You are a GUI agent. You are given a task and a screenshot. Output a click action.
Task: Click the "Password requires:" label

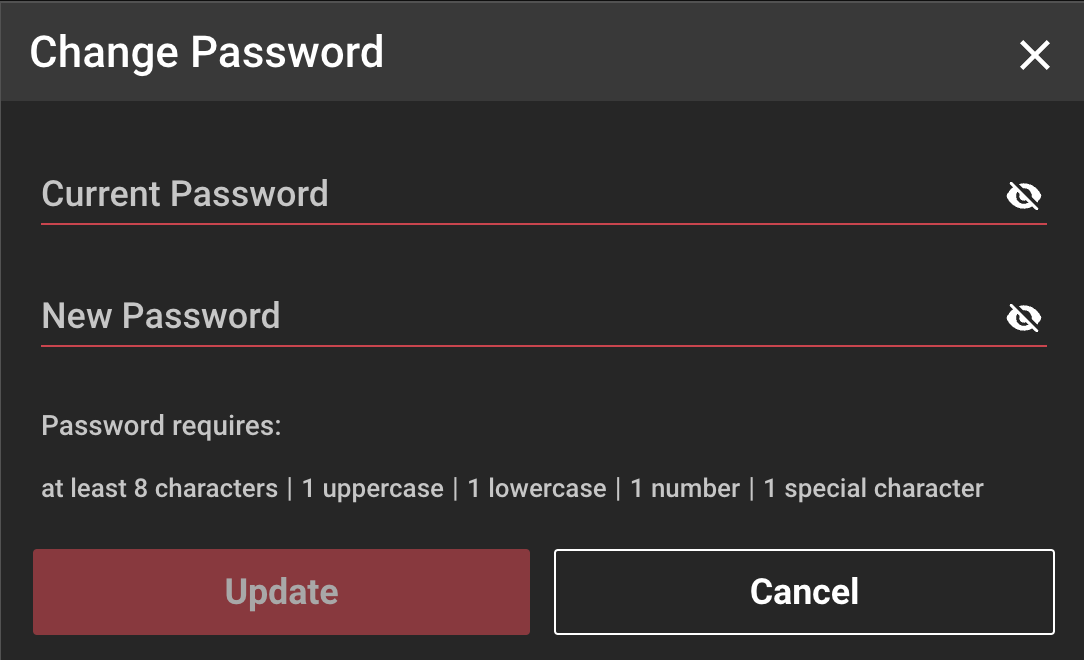(161, 426)
